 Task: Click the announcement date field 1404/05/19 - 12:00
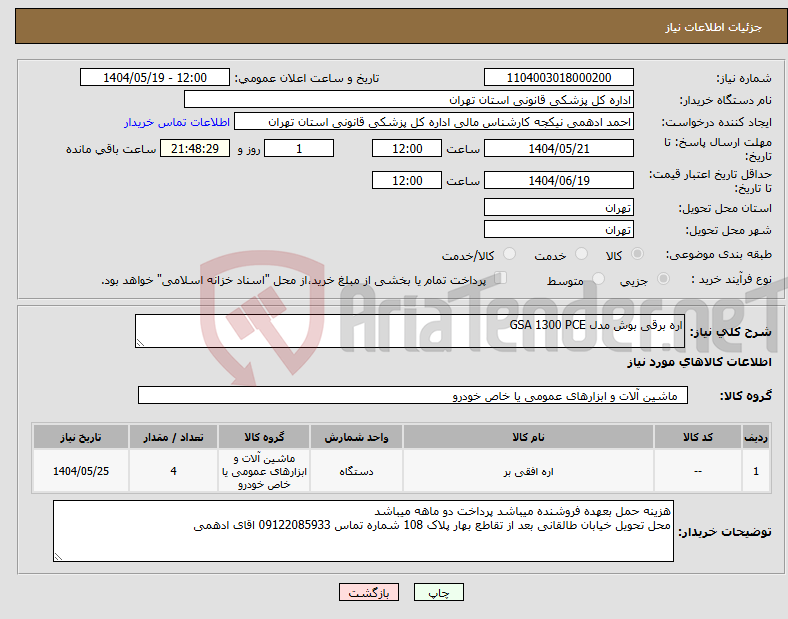[x=155, y=78]
